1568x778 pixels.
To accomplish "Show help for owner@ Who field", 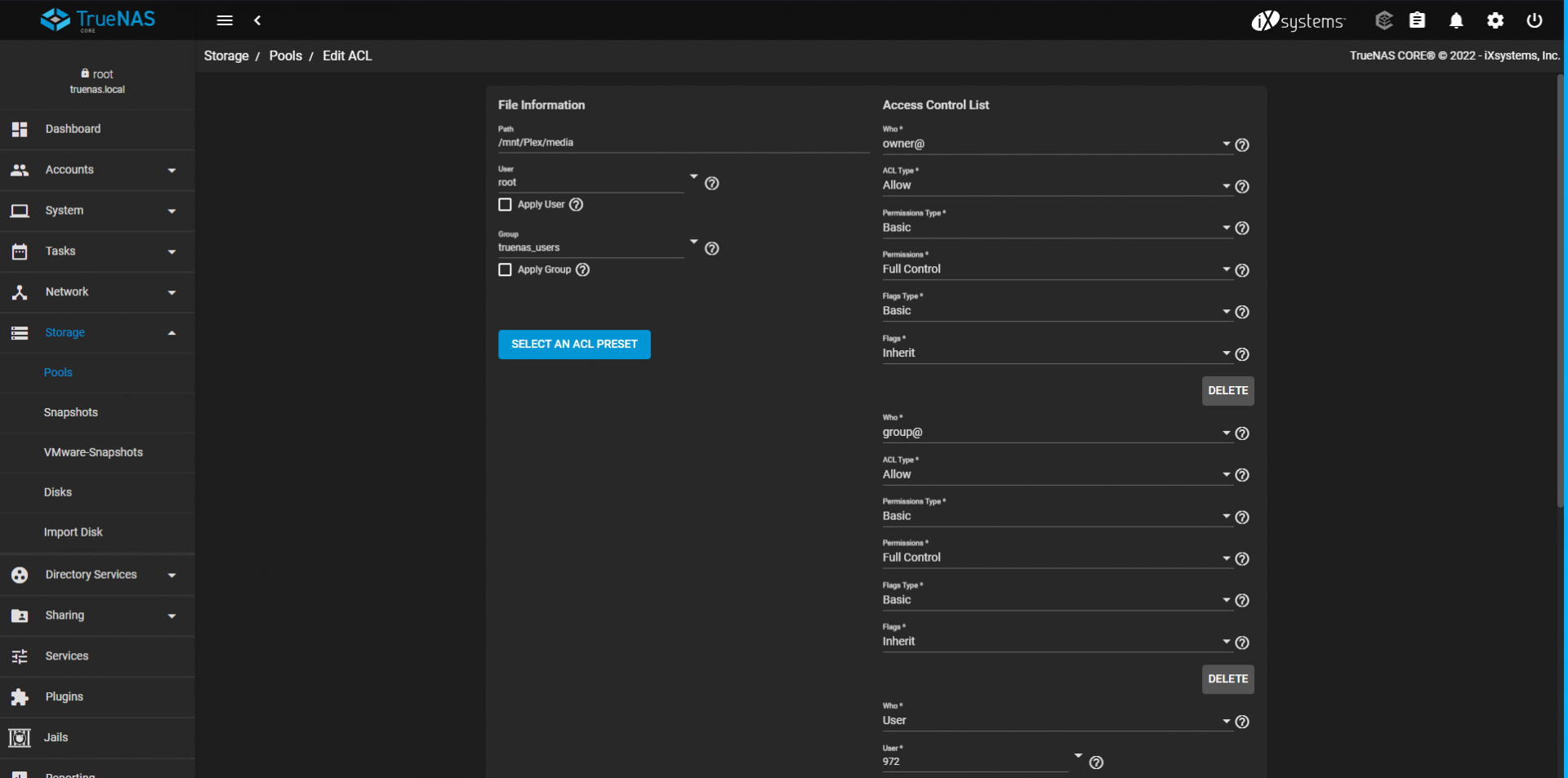I will point(1242,145).
